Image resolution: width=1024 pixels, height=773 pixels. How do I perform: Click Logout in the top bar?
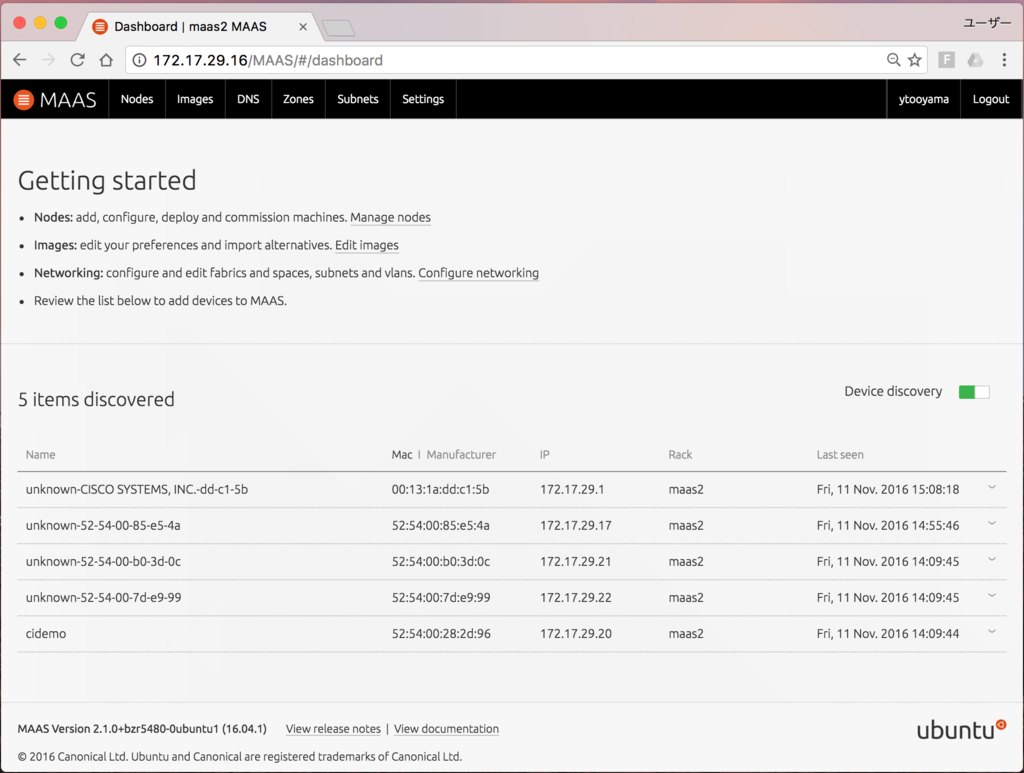991,99
